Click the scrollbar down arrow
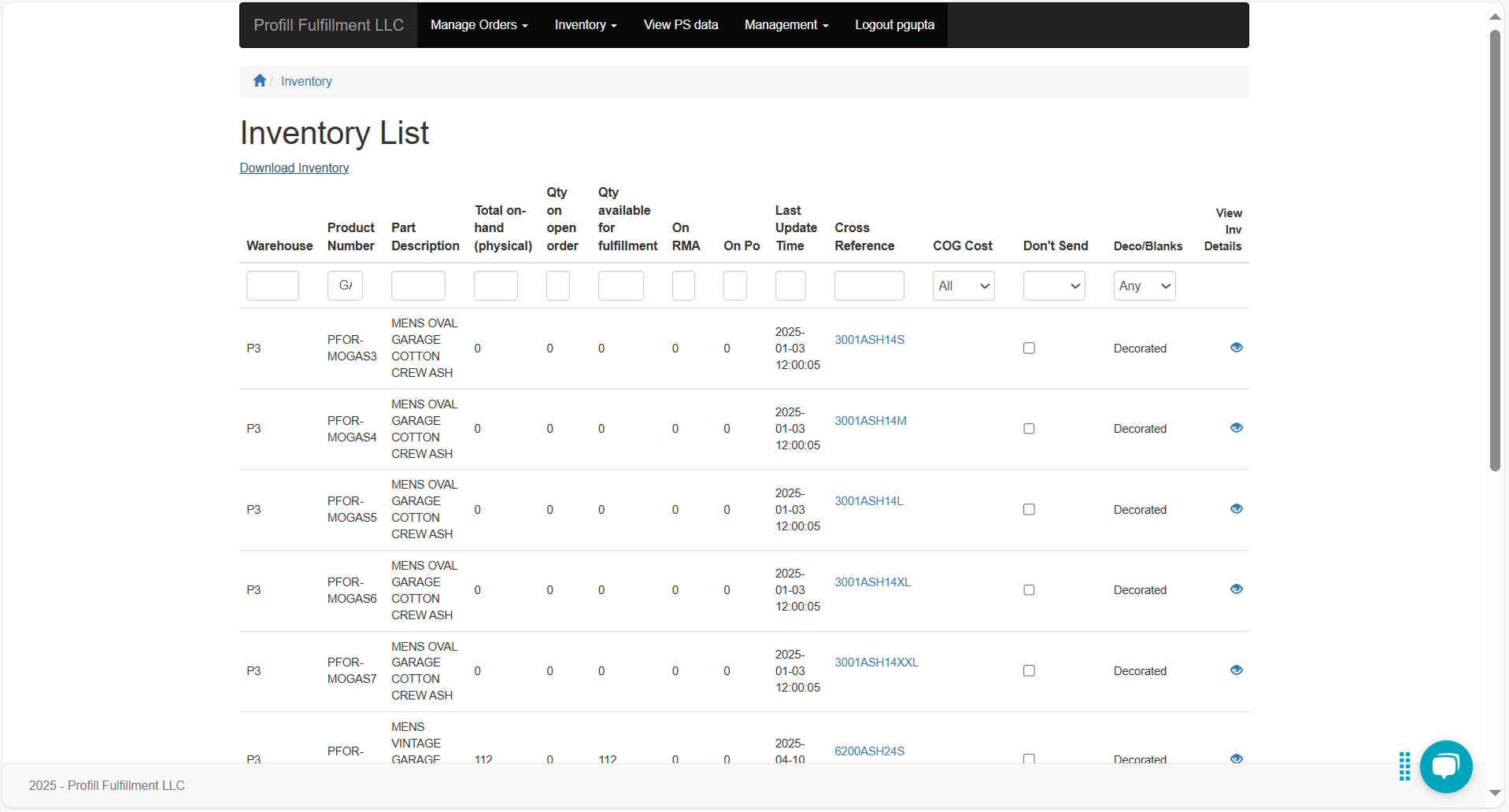The height and width of the screenshot is (812, 1509). (1495, 793)
